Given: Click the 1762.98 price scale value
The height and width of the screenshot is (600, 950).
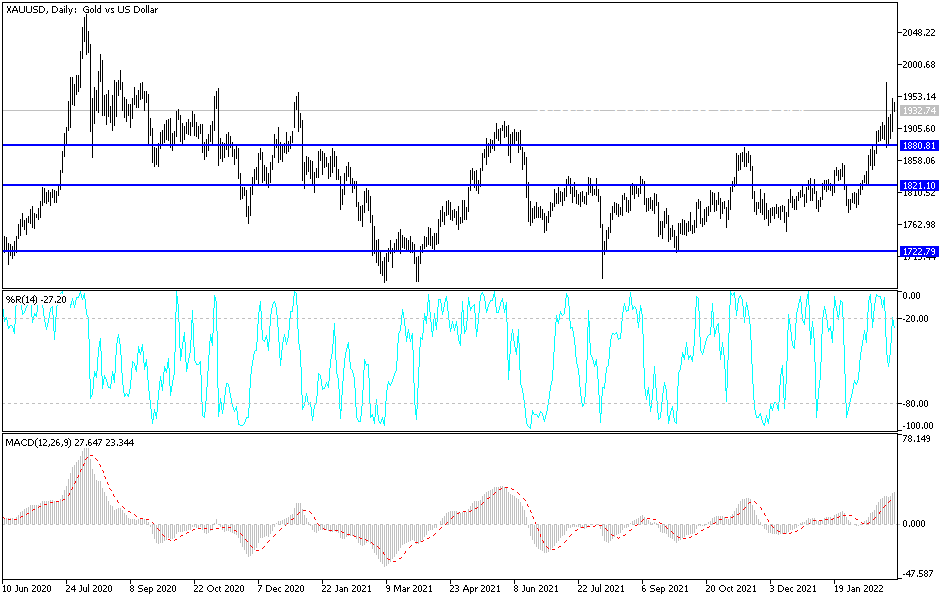Looking at the screenshot, I should pyautogui.click(x=919, y=225).
